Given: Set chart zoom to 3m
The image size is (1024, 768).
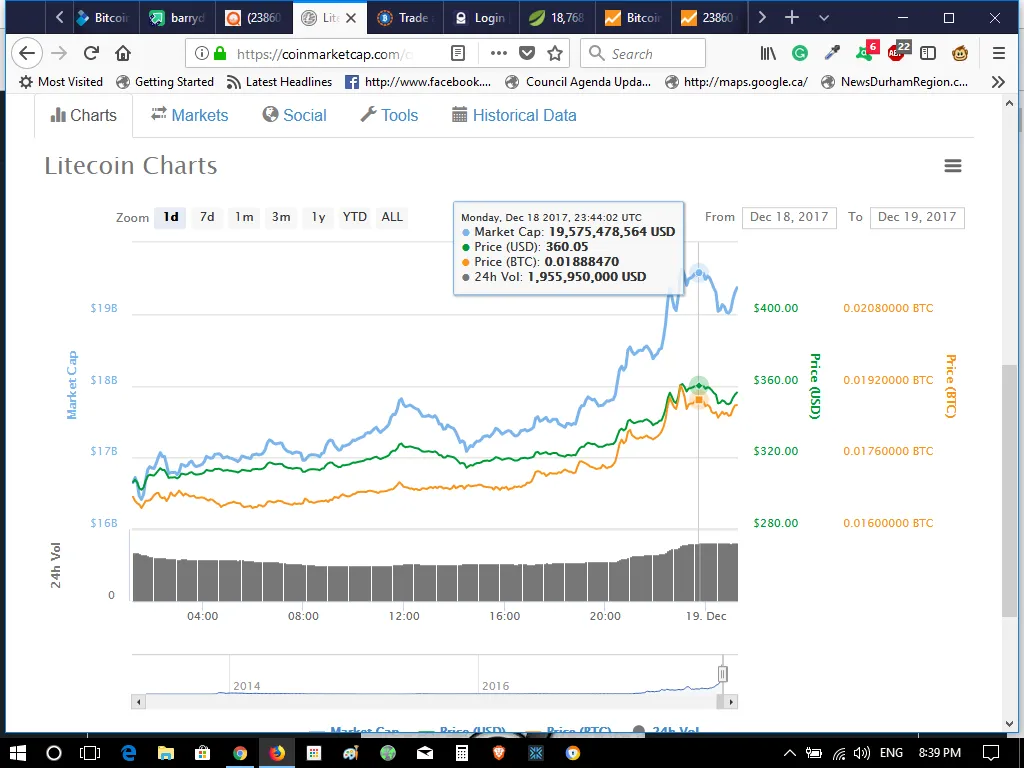Looking at the screenshot, I should click(281, 217).
